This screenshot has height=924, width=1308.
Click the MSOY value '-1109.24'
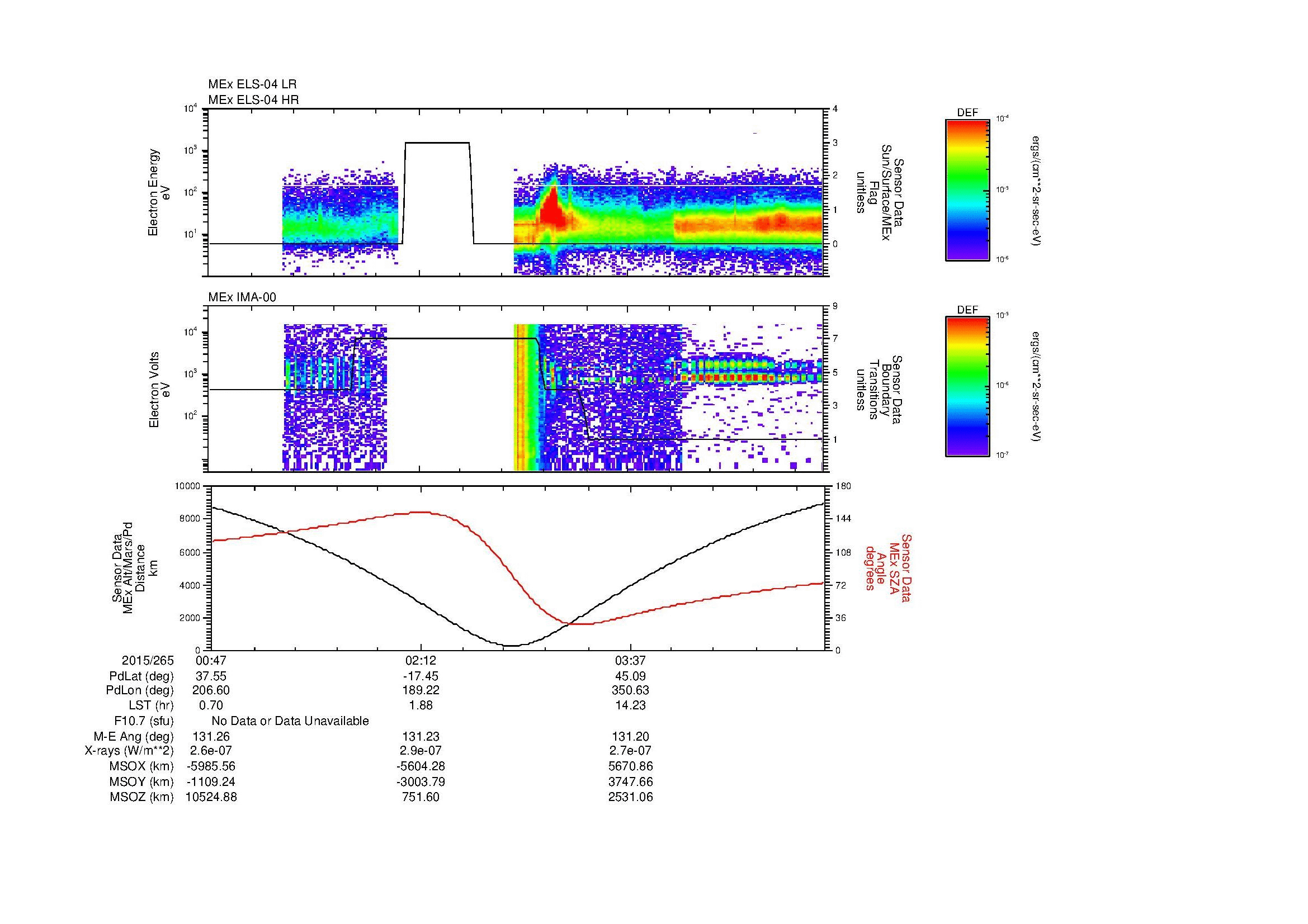click(x=211, y=781)
